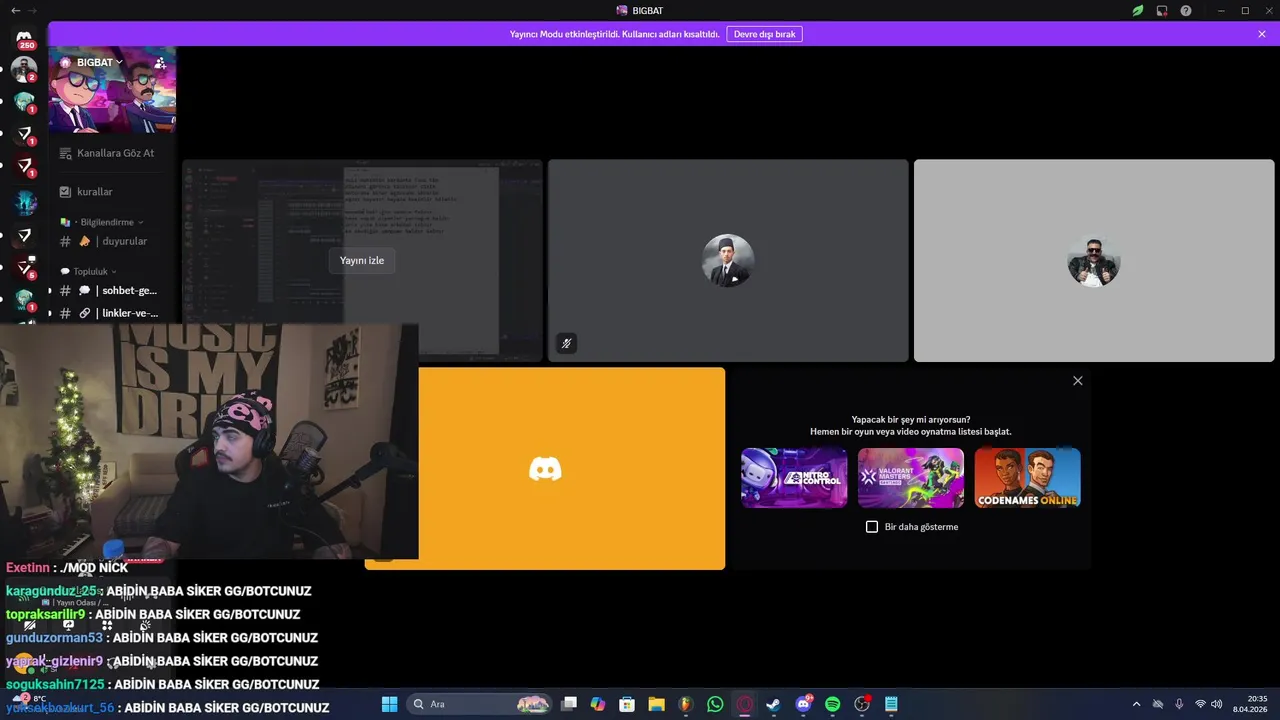Check the Bir daha gösterme checkbox

872,527
